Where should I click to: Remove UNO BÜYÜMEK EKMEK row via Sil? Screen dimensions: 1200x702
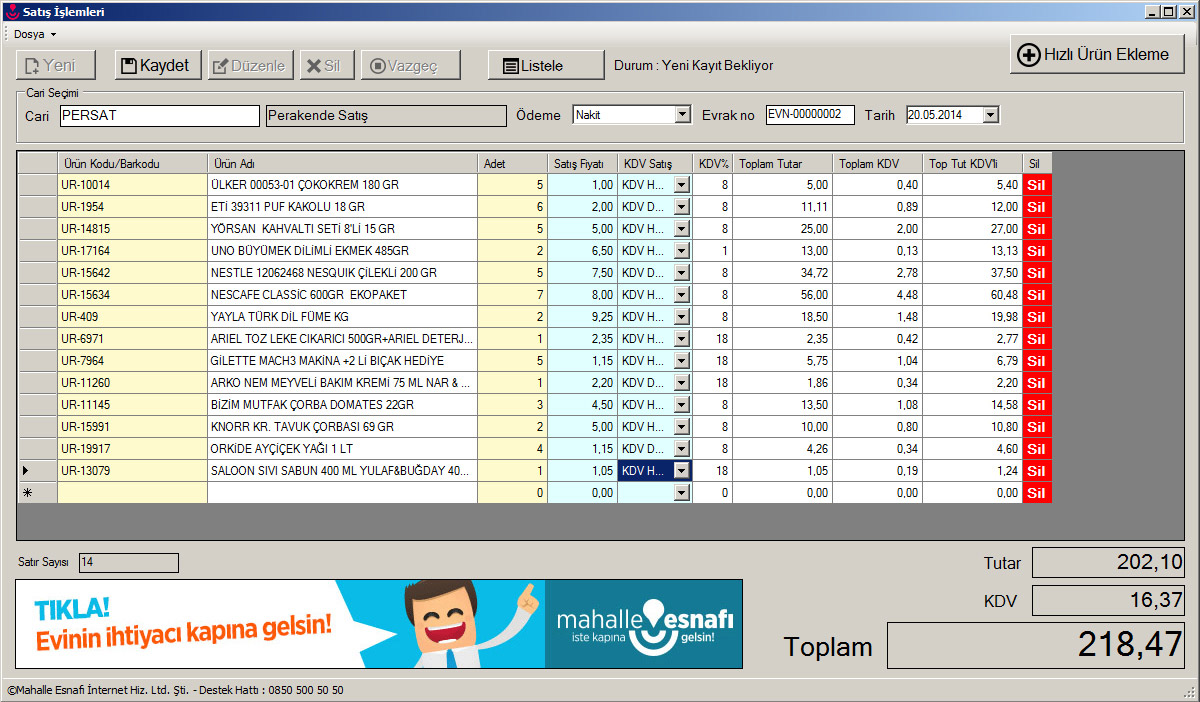pyautogui.click(x=1037, y=251)
